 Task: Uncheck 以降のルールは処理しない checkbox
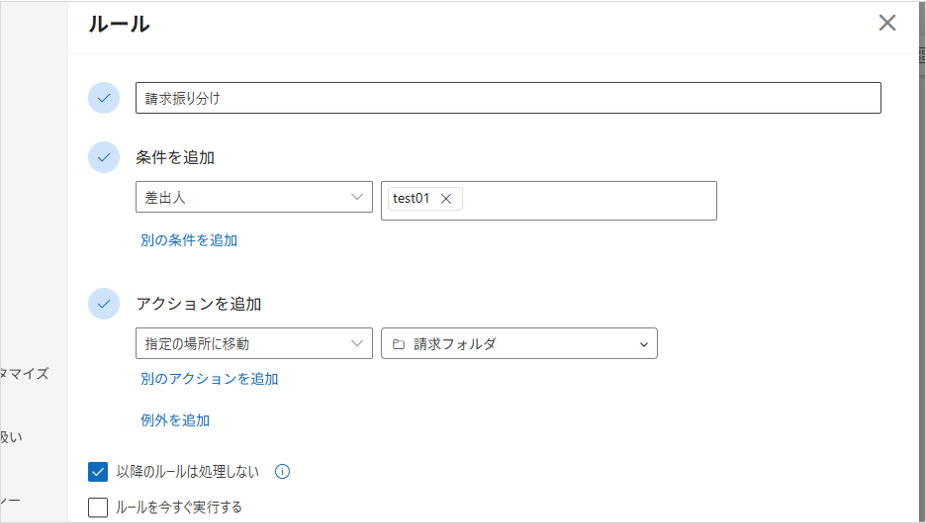tap(98, 472)
